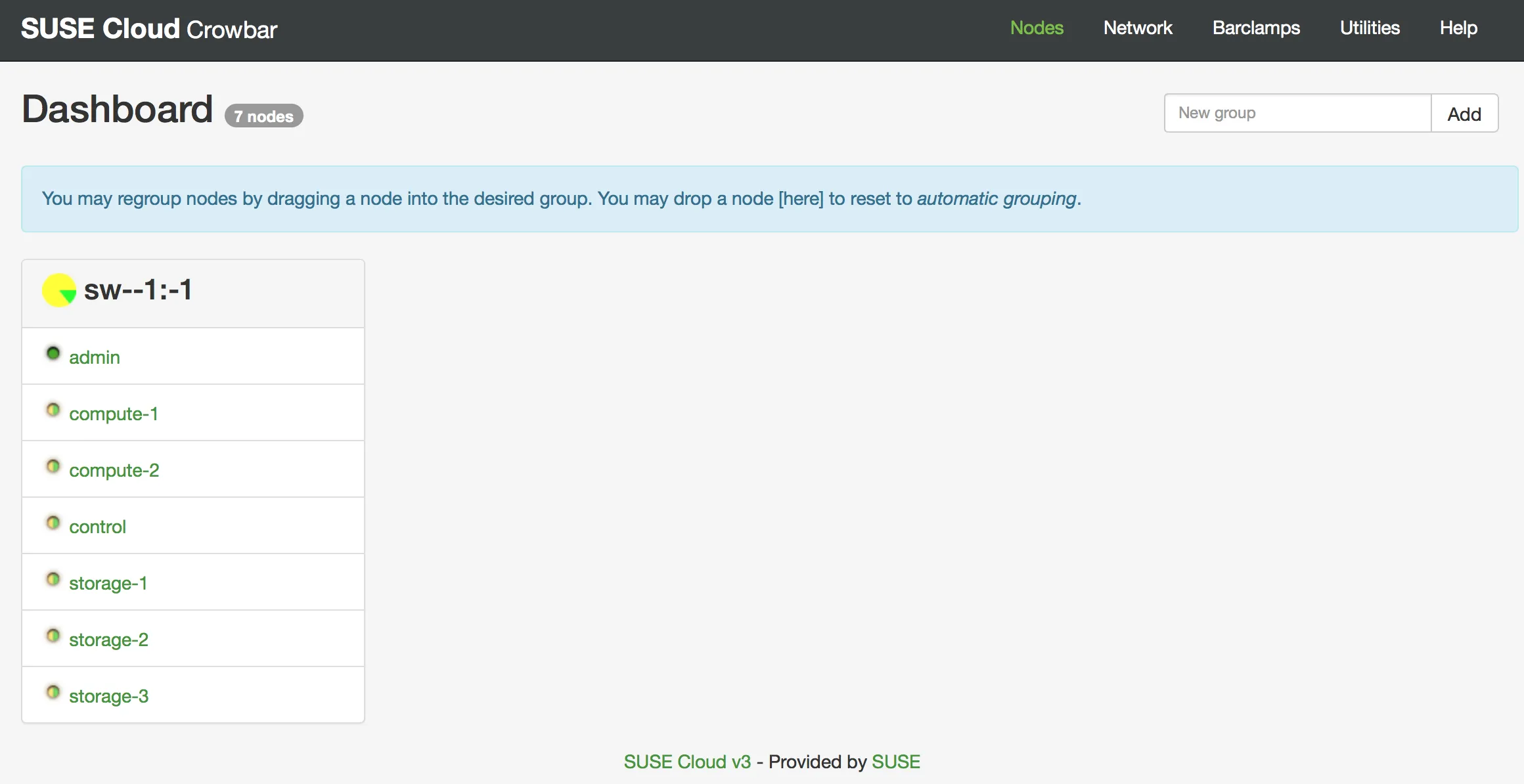Click the [here] drop target text
Screen dimensions: 1524x784
pyautogui.click(x=801, y=198)
